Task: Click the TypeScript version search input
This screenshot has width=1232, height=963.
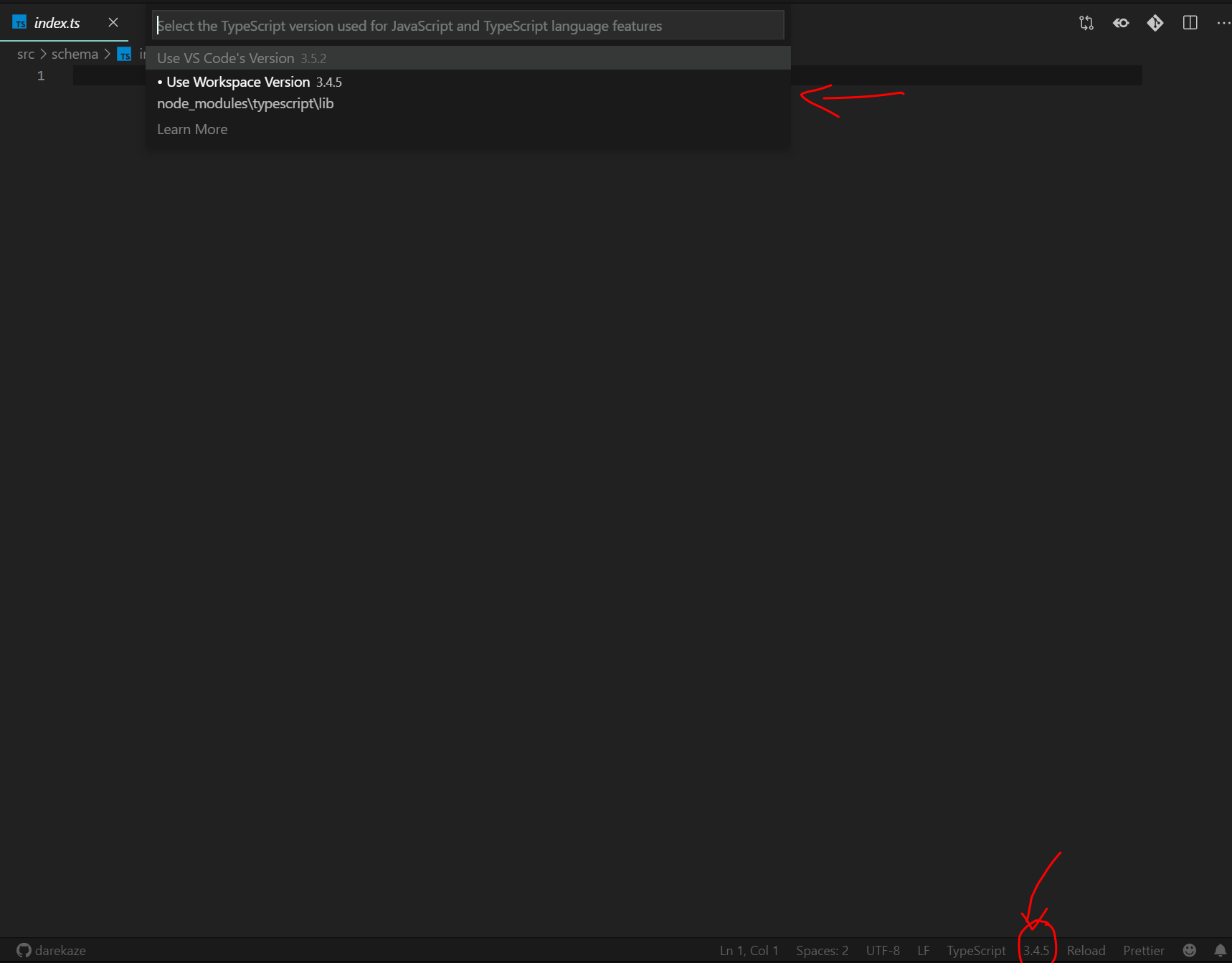Action: (x=468, y=26)
